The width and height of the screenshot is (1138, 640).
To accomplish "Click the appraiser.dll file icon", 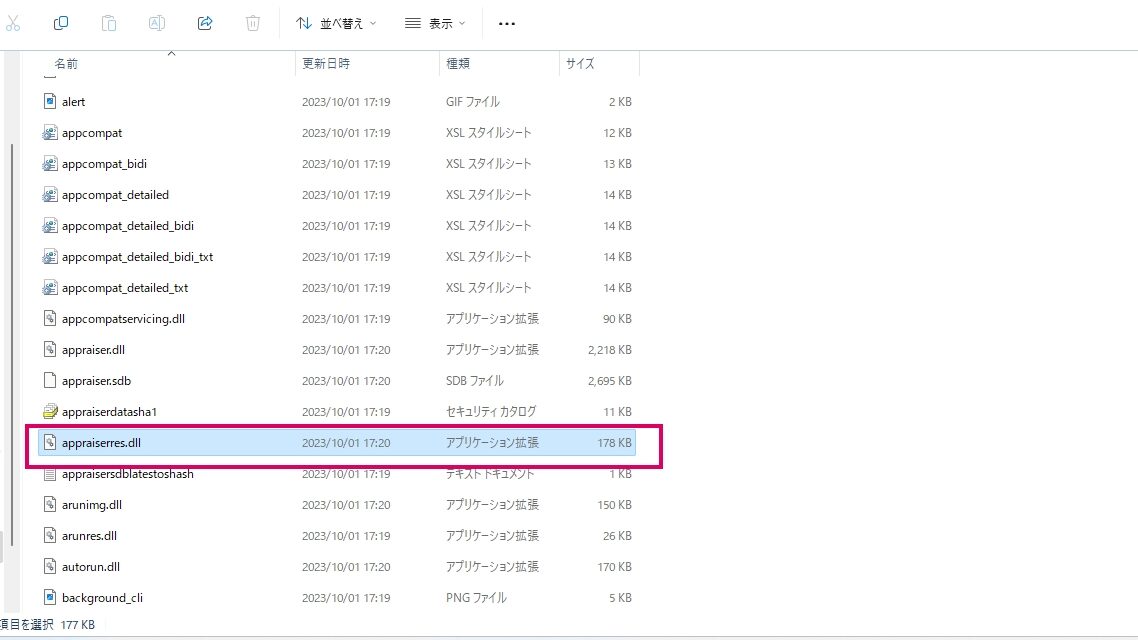I will click(49, 350).
